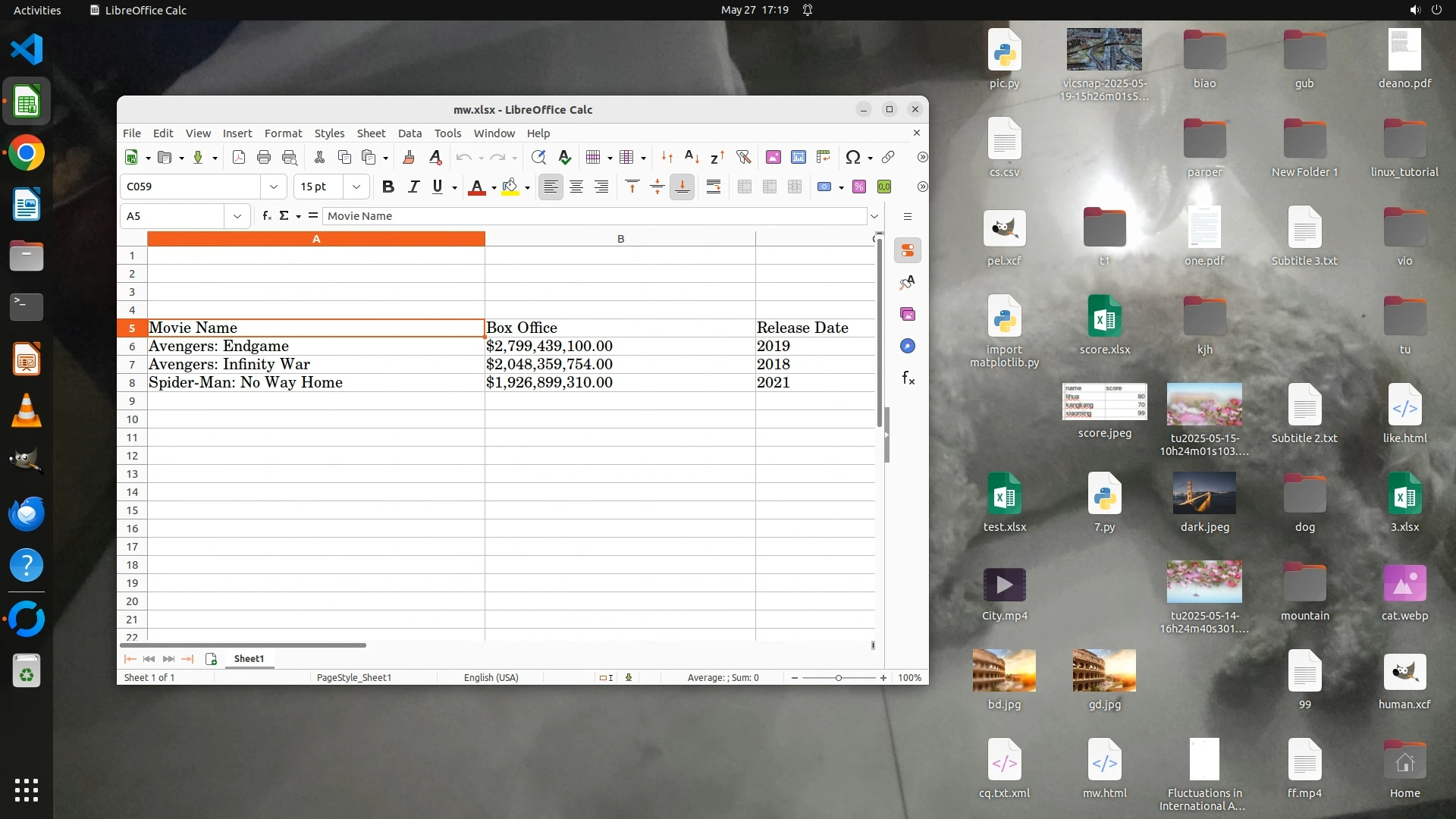The width and height of the screenshot is (1456, 819).
Task: Open the Format menu
Action: coord(283,133)
